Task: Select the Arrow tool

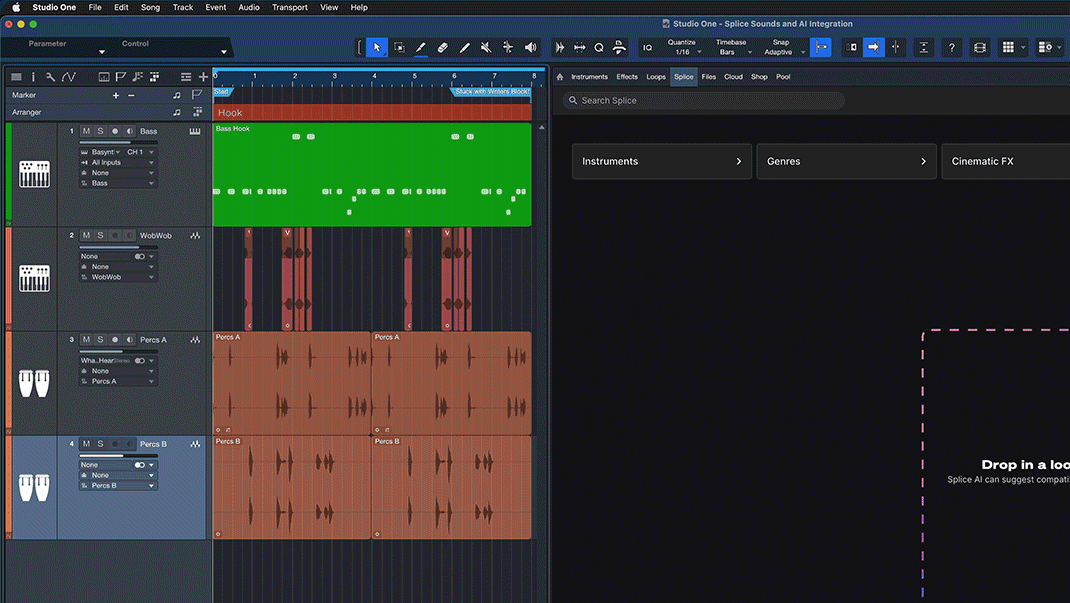Action: (377, 47)
